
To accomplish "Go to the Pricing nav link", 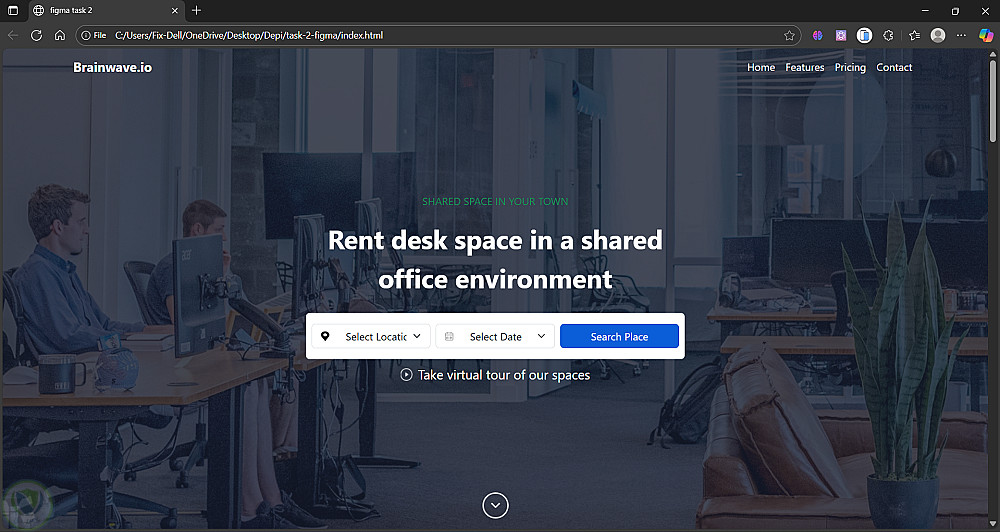I will [x=850, y=68].
